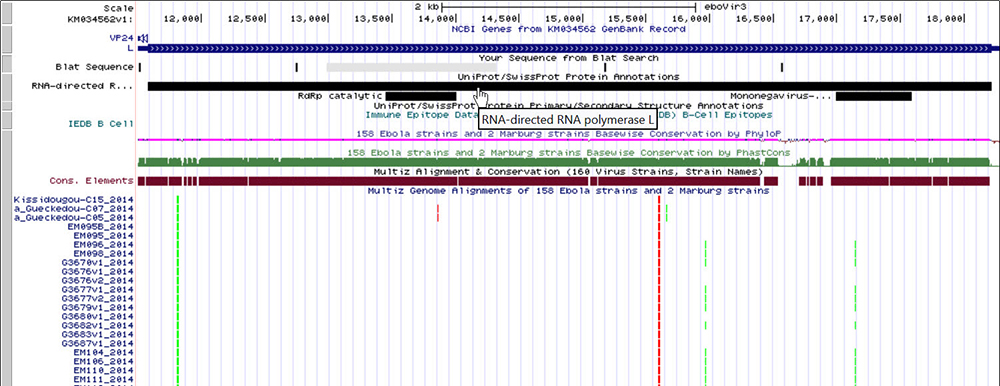Open the G3670v1_2014 strain label
The height and width of the screenshot is (386, 1000).
pos(98,262)
